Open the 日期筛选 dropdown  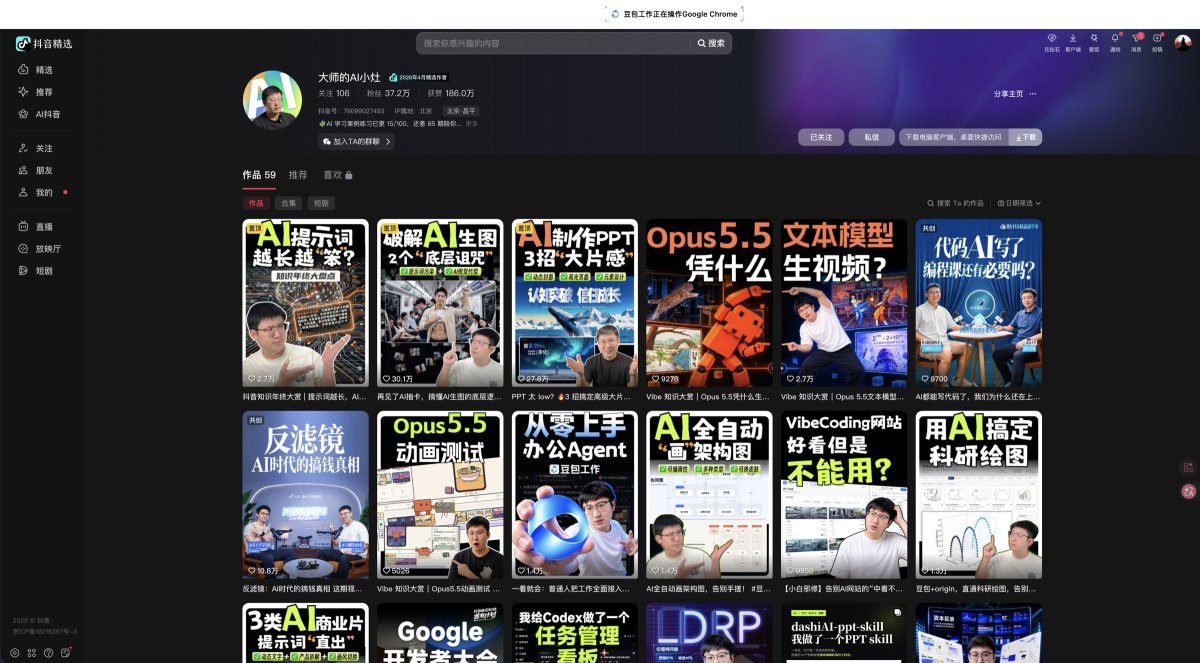coord(1020,203)
